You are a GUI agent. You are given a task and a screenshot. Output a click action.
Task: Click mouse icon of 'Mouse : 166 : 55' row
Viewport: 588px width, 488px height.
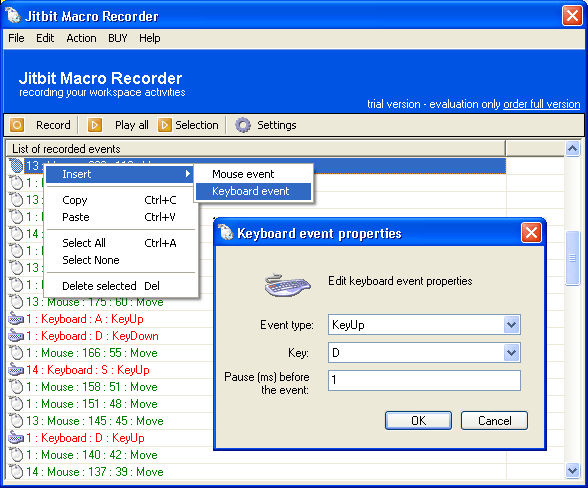(x=16, y=353)
